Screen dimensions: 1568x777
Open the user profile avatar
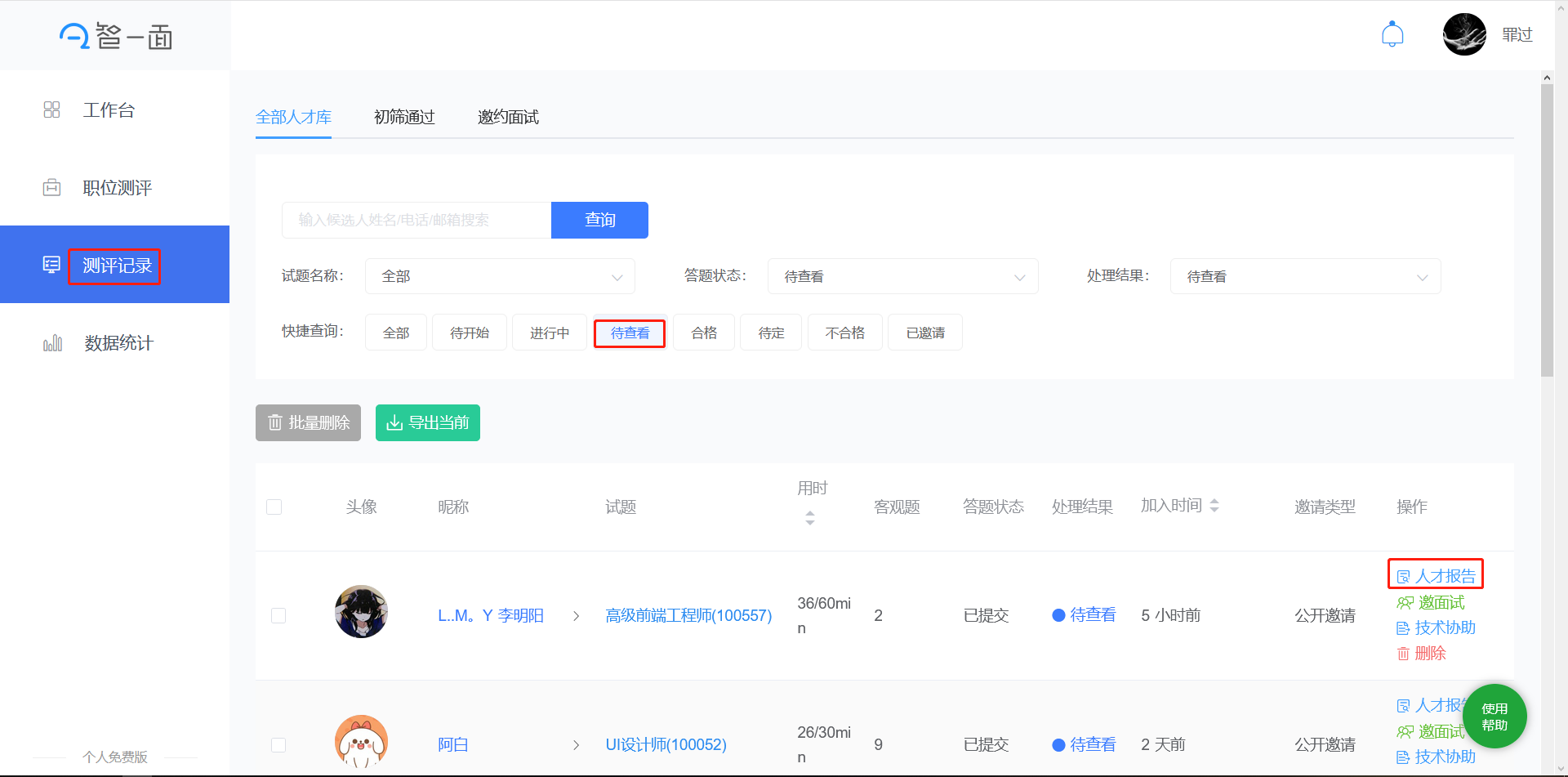[1463, 34]
